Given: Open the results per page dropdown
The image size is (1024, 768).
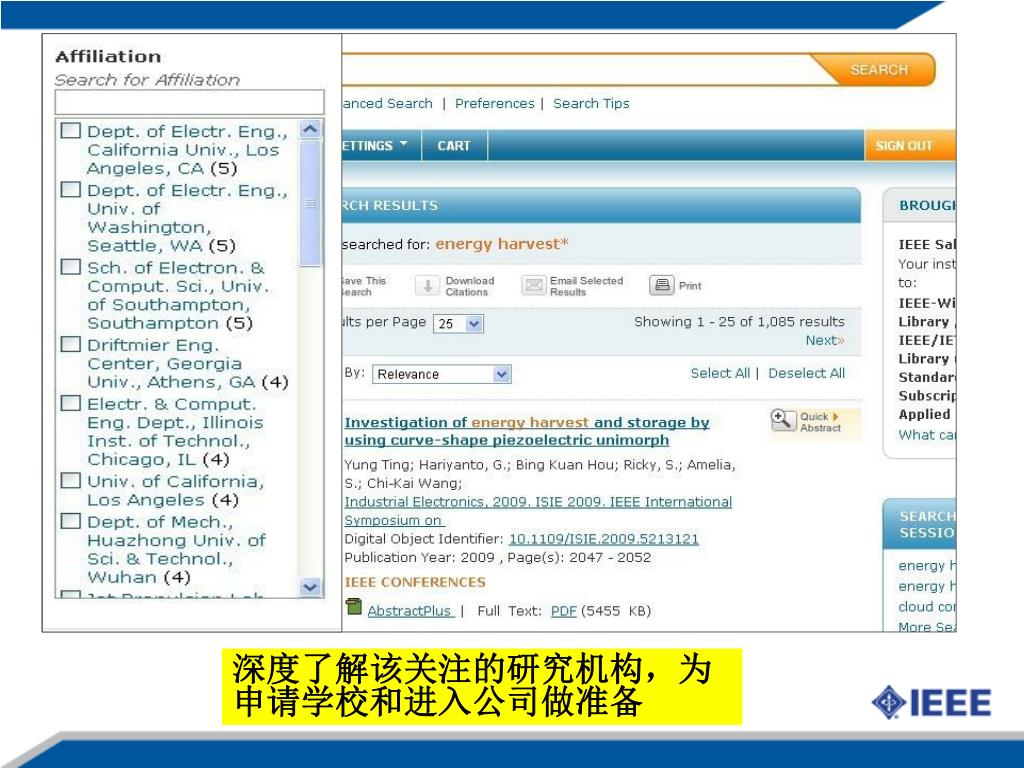Looking at the screenshot, I should 458,323.
